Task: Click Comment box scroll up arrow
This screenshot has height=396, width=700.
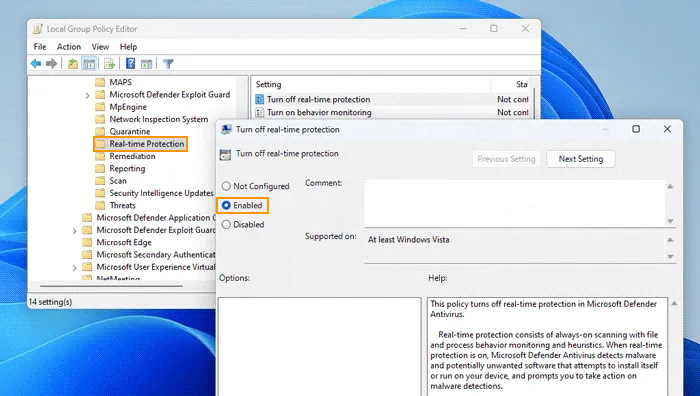Action: 670,186
